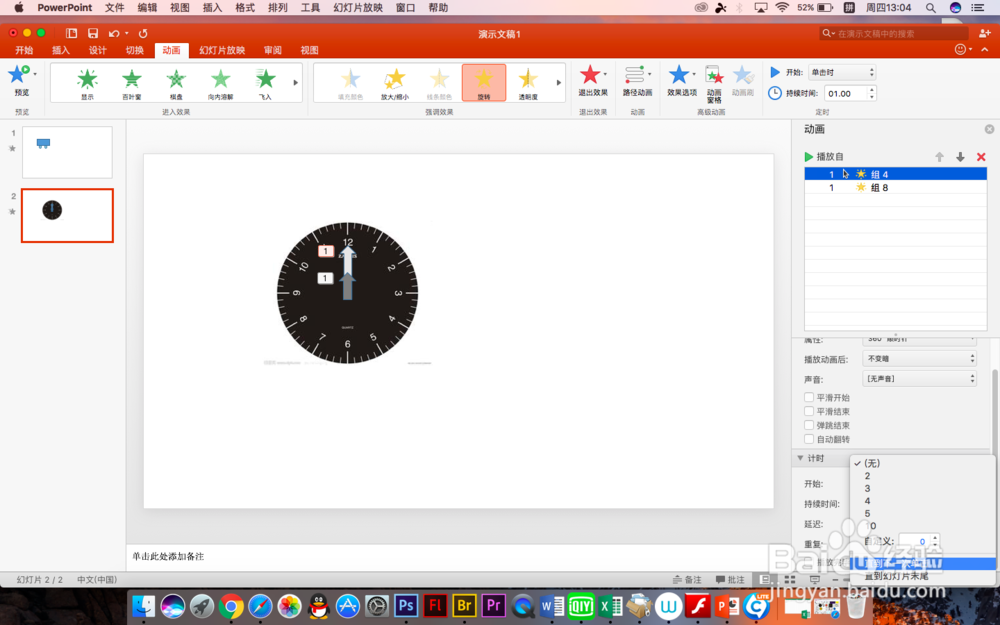Viewport: 1000px width, 625px height.
Task: Select slide 1 thumbnail
Action: click(x=67, y=152)
